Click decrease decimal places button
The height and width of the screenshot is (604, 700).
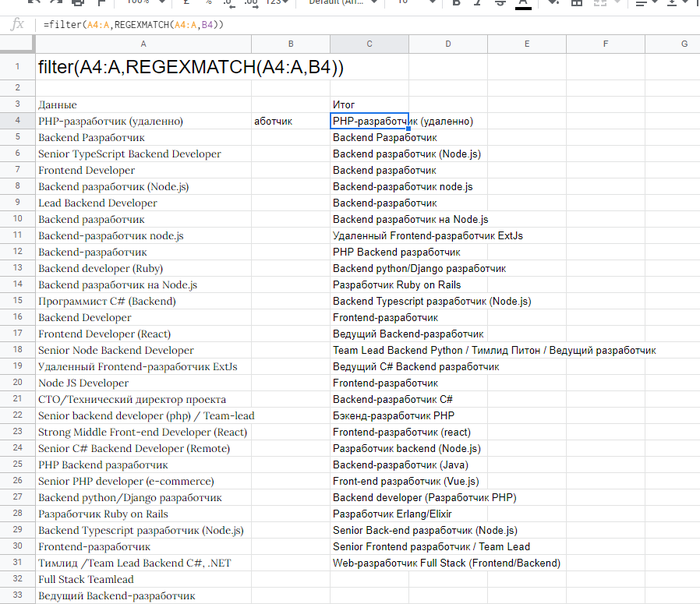[x=222, y=3]
